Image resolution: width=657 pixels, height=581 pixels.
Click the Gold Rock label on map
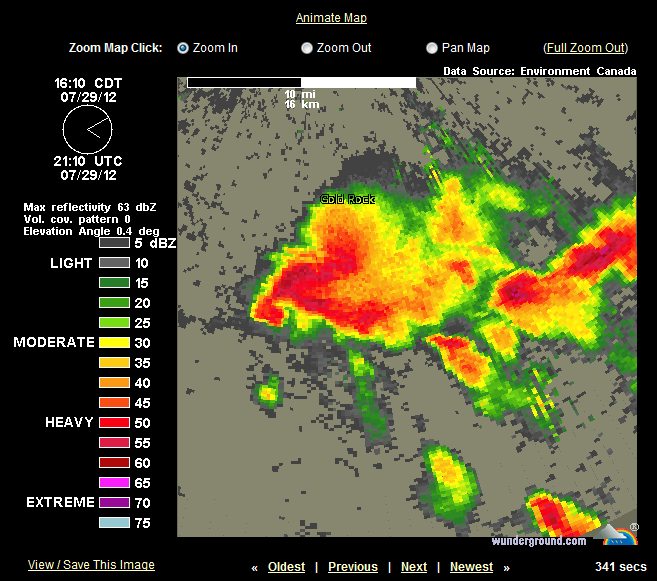347,199
